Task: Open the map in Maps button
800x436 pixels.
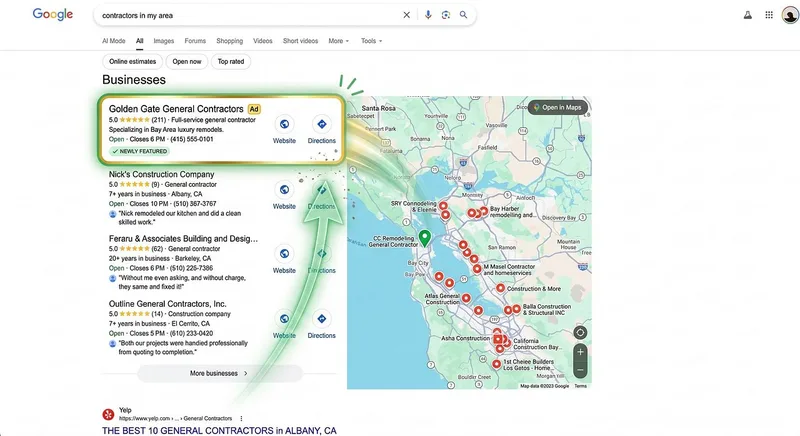Action: 558,107
